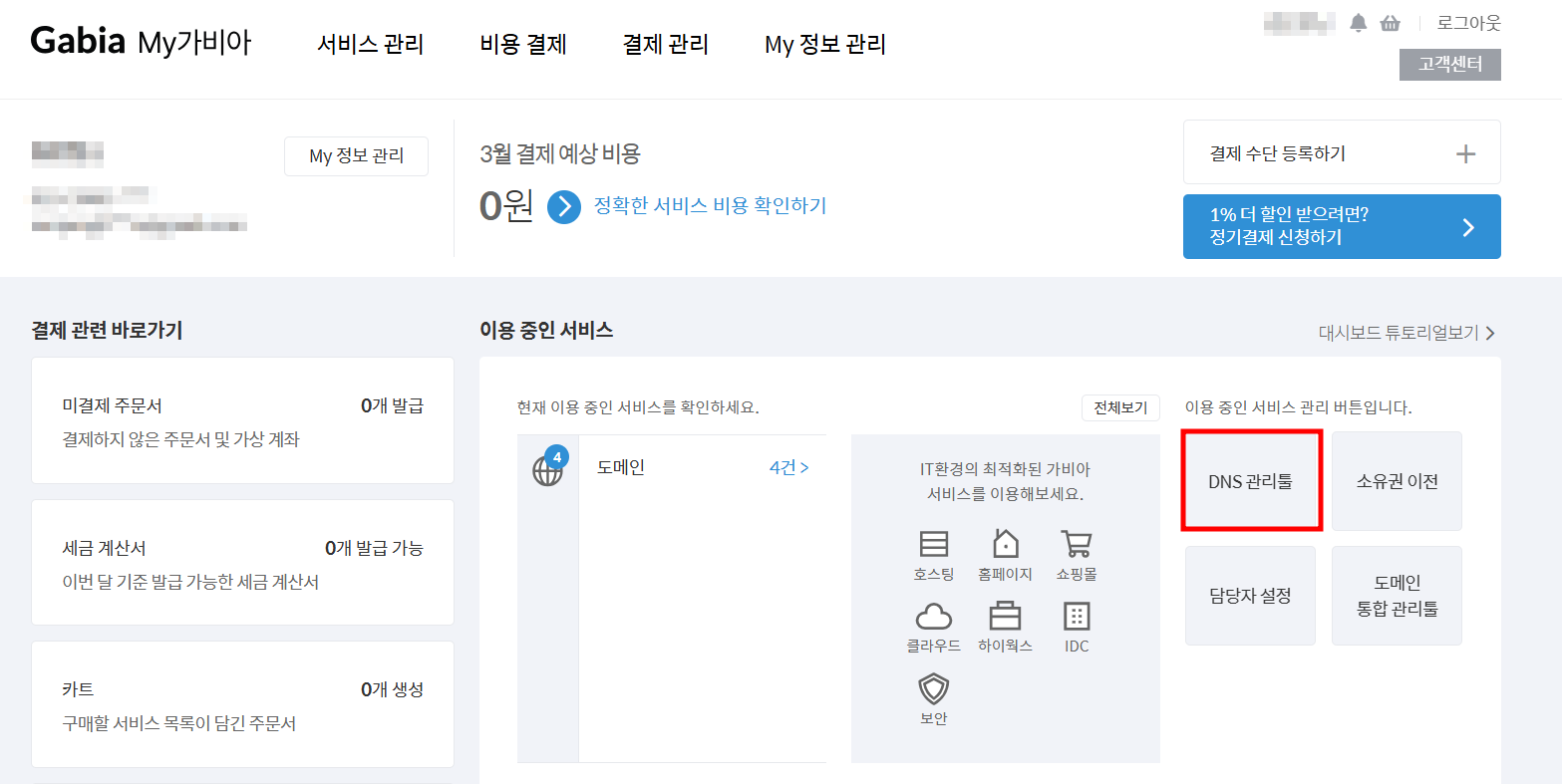1562x784 pixels.
Task: Click the 도메인 service row label
Action: [621, 467]
